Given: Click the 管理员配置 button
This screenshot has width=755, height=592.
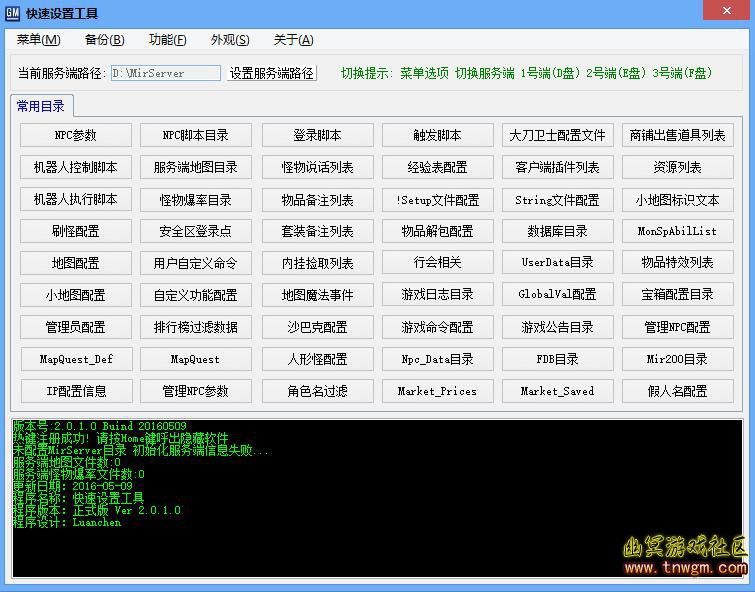Looking at the screenshot, I should [x=76, y=327].
